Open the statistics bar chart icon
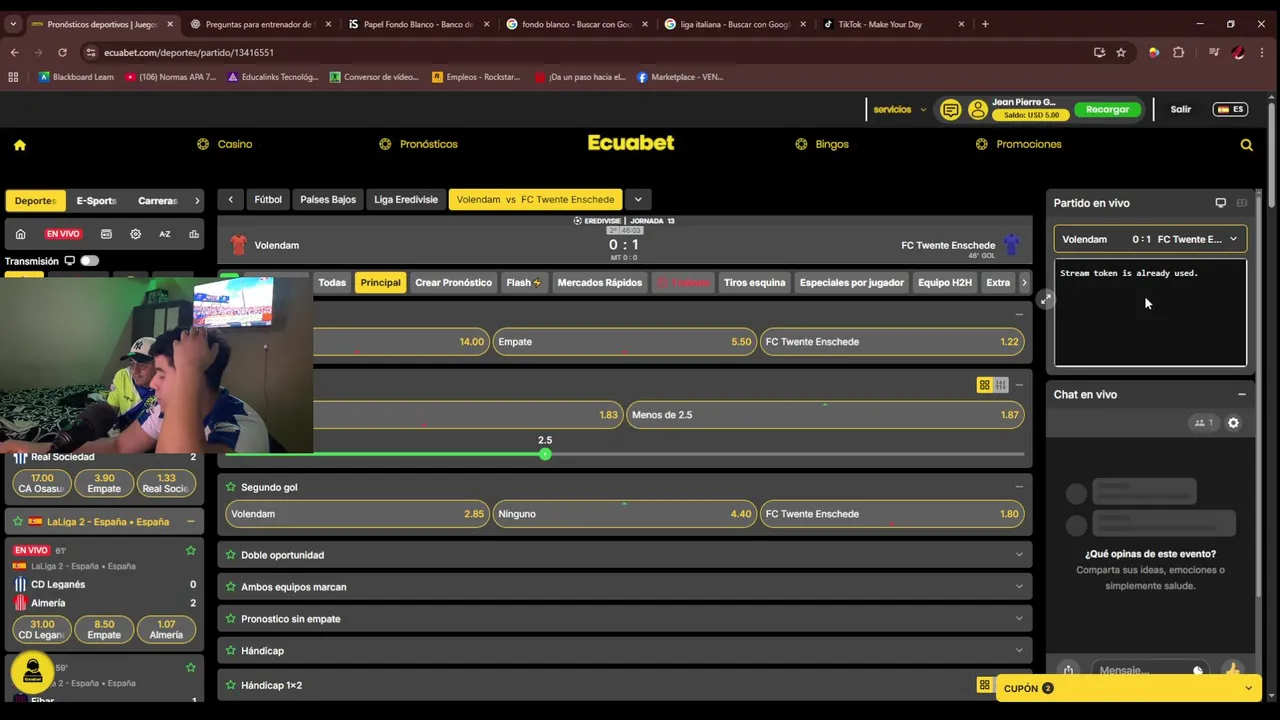Screen dimensions: 1280x720 point(194,234)
